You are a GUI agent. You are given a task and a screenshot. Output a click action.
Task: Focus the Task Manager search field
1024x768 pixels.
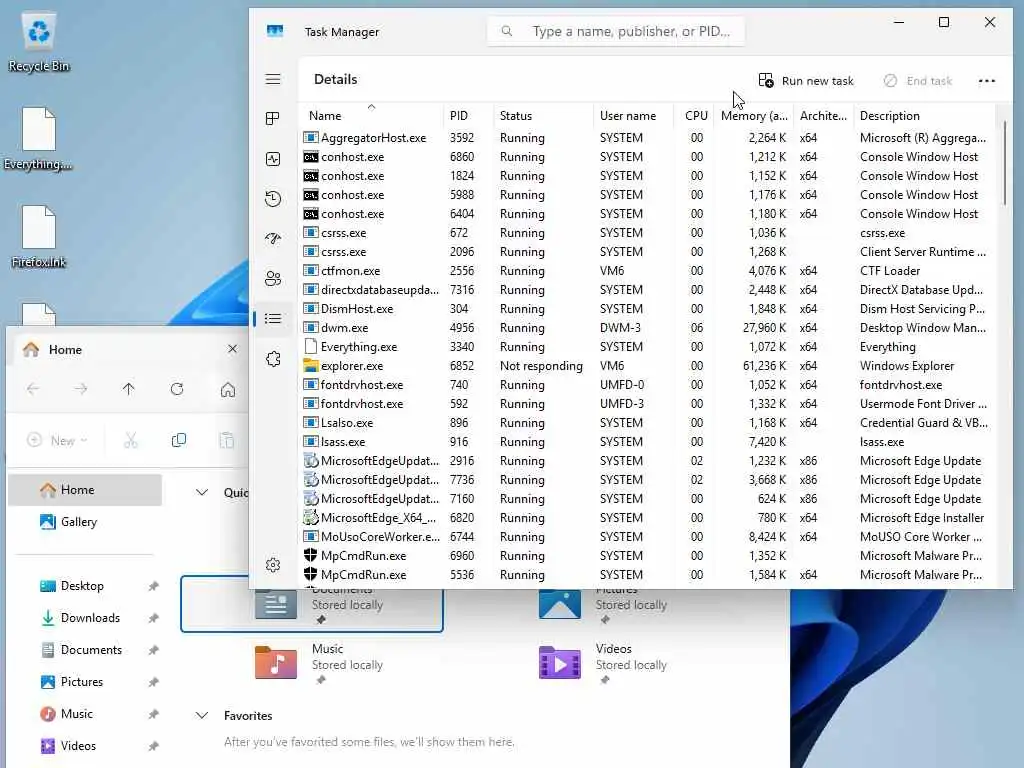pyautogui.click(x=616, y=31)
